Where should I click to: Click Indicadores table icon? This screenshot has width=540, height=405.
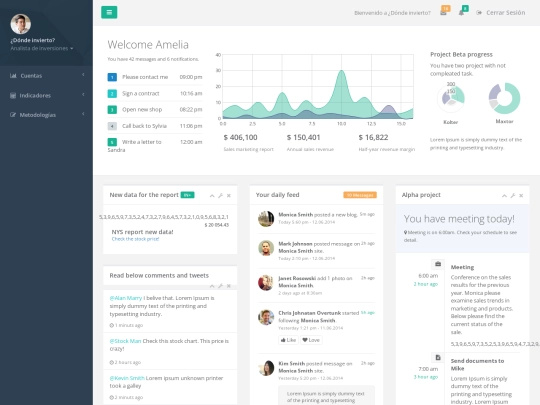[x=13, y=95]
